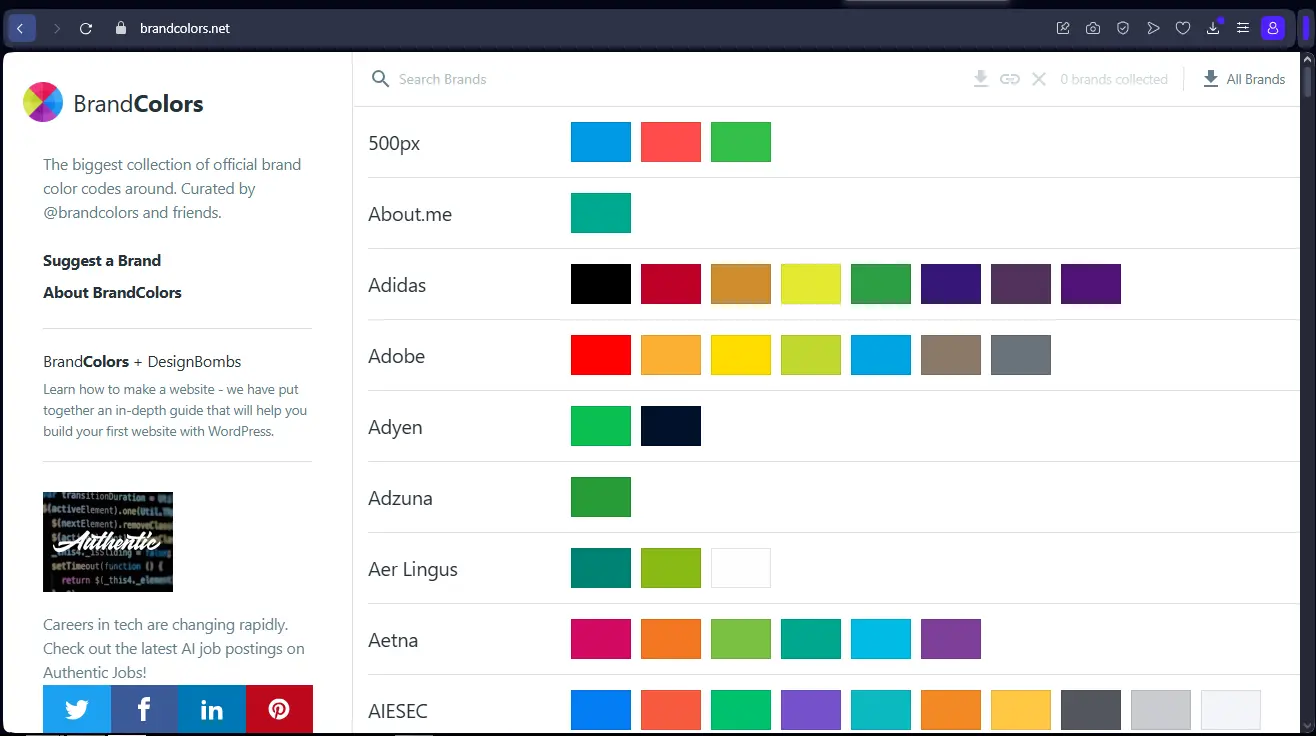Image resolution: width=1316 pixels, height=736 pixels.
Task: Open the browser downloads icon
Action: (x=1213, y=28)
